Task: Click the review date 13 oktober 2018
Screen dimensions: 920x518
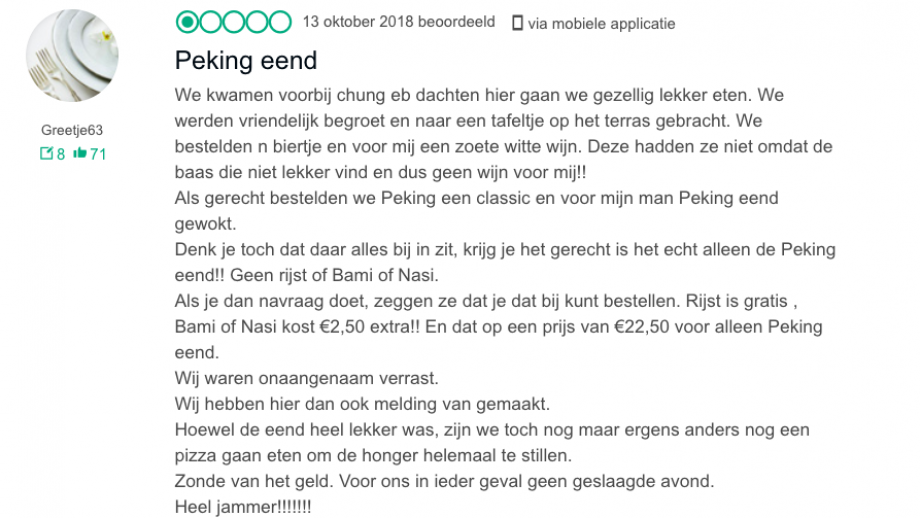Action: tap(358, 22)
